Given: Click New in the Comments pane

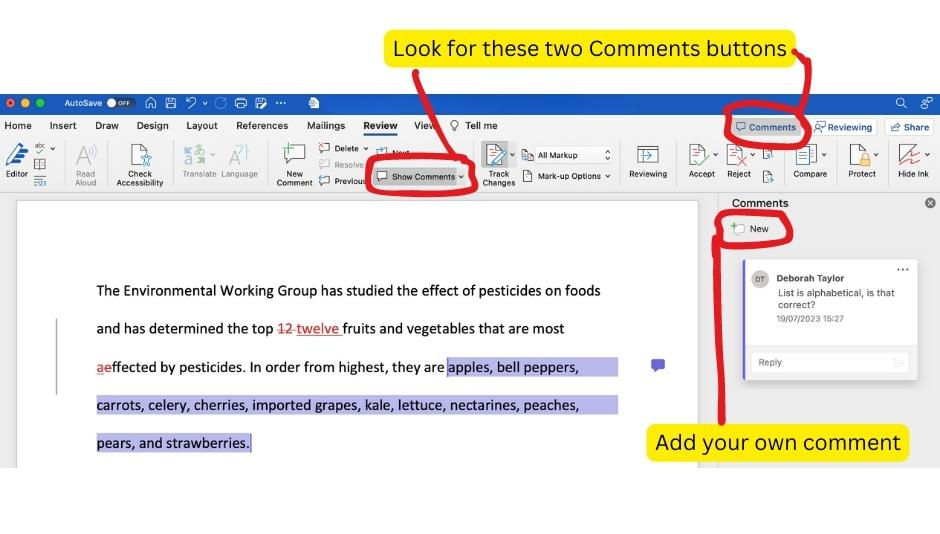Looking at the screenshot, I should coord(750,229).
